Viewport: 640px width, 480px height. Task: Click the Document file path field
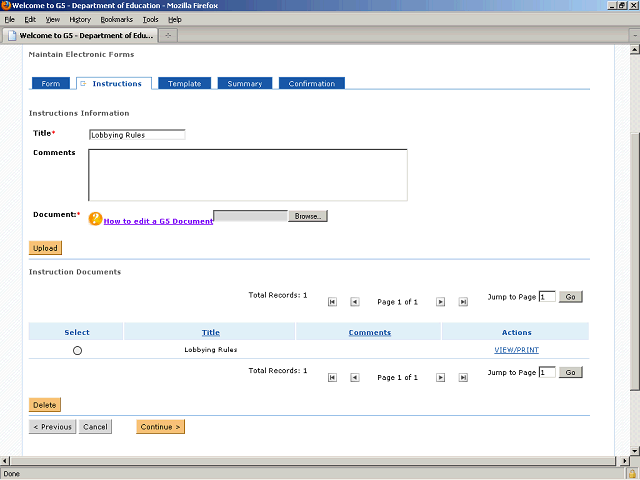[x=251, y=216]
